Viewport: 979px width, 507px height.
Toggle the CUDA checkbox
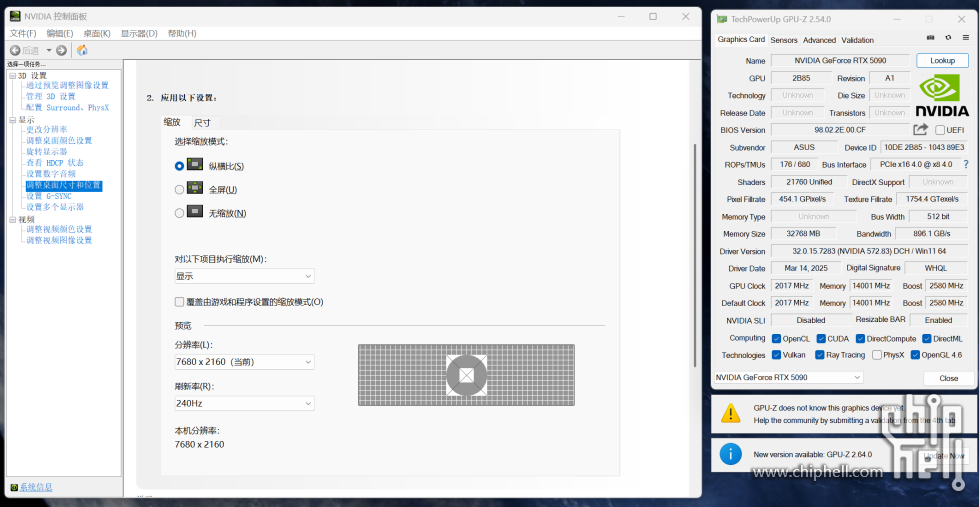[821, 338]
